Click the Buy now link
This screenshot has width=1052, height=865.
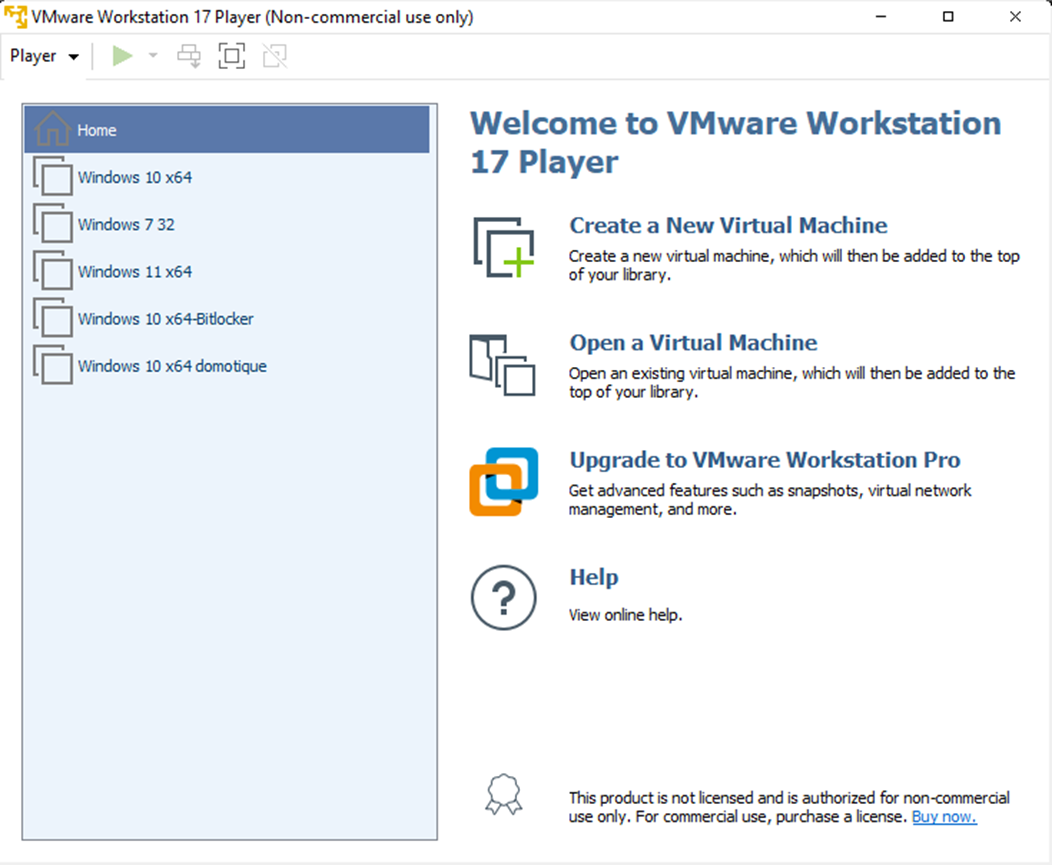(944, 817)
